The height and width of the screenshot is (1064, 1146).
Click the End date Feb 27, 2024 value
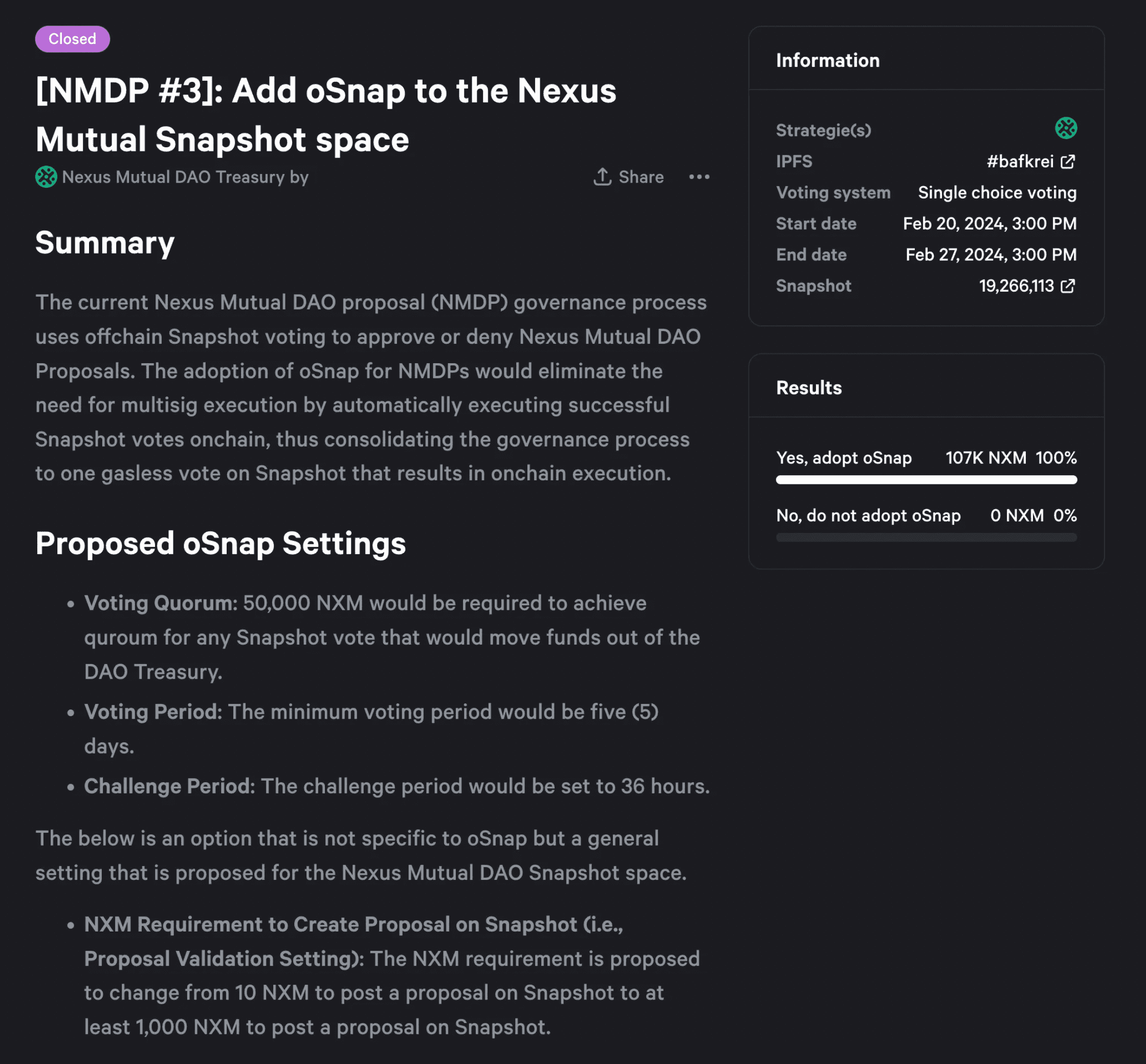(x=990, y=255)
